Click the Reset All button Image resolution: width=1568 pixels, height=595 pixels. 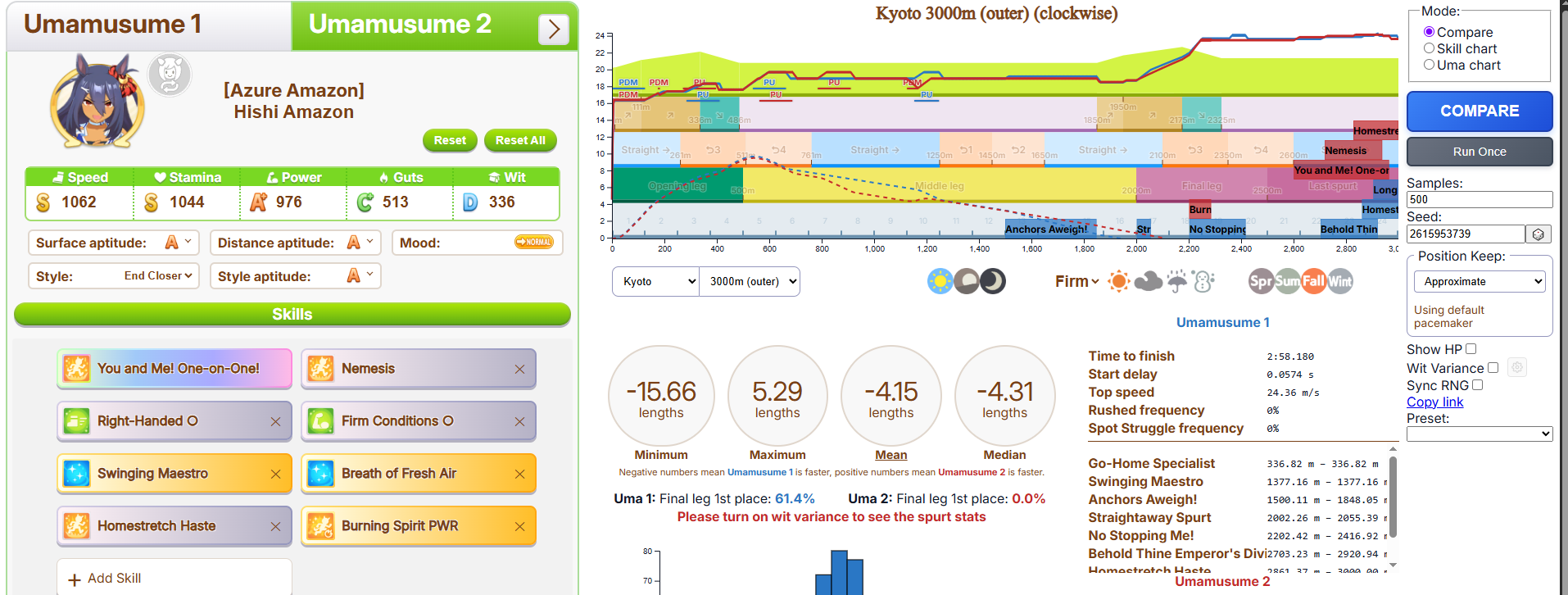pos(520,140)
